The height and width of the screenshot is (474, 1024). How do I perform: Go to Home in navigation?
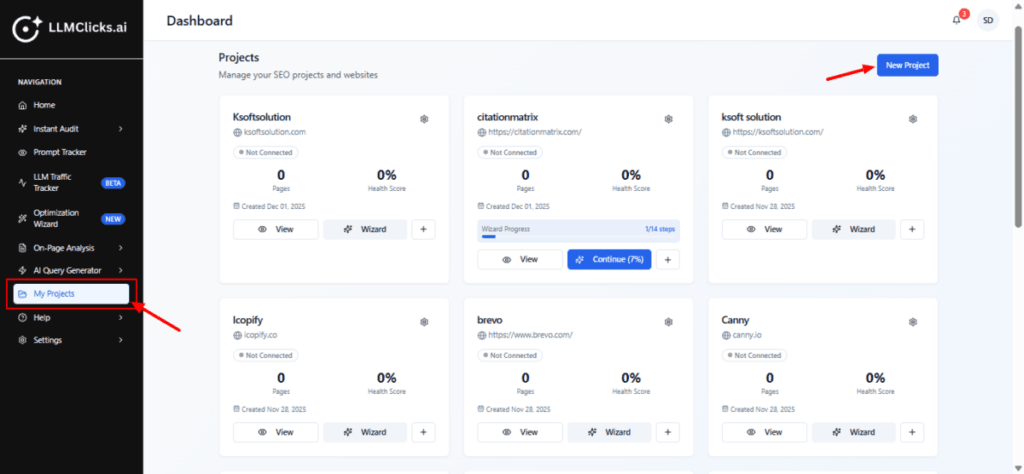pyautogui.click(x=43, y=105)
